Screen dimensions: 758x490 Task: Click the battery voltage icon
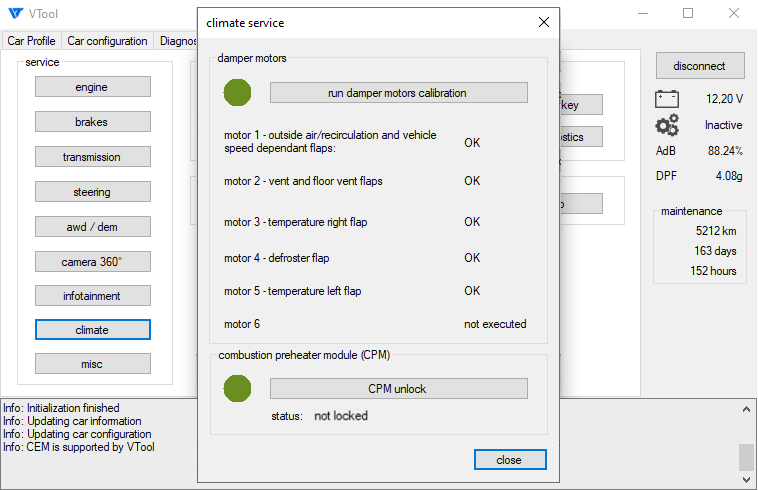pyautogui.click(x=667, y=99)
